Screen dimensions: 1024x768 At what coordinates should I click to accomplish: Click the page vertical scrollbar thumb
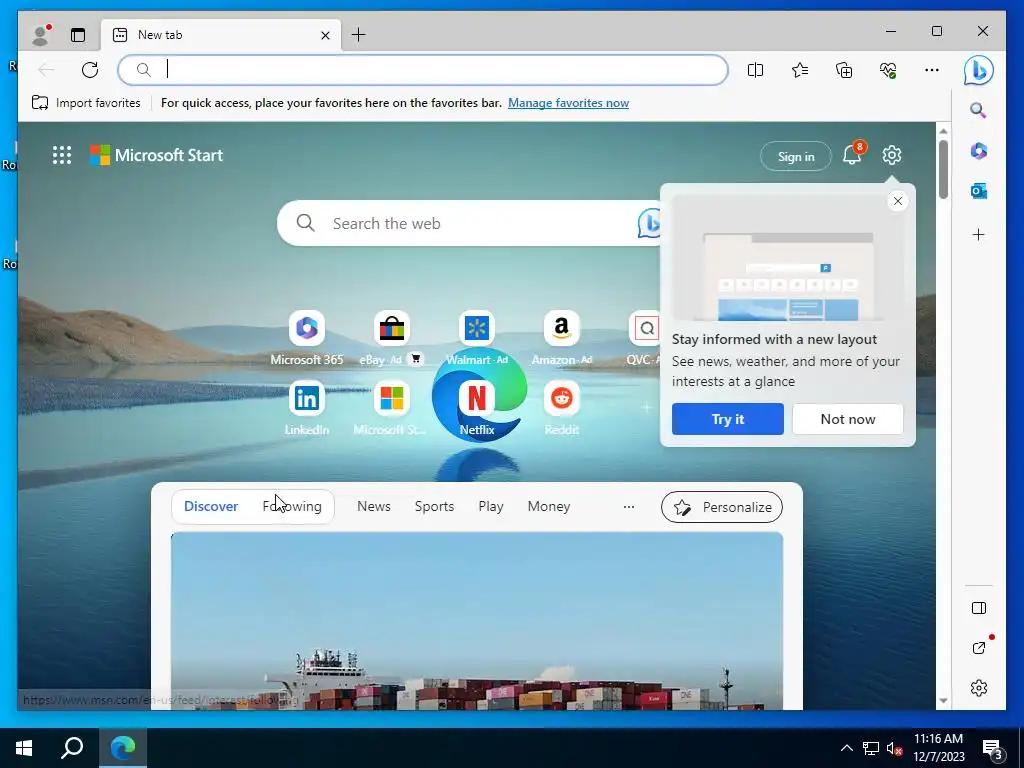[x=943, y=169]
